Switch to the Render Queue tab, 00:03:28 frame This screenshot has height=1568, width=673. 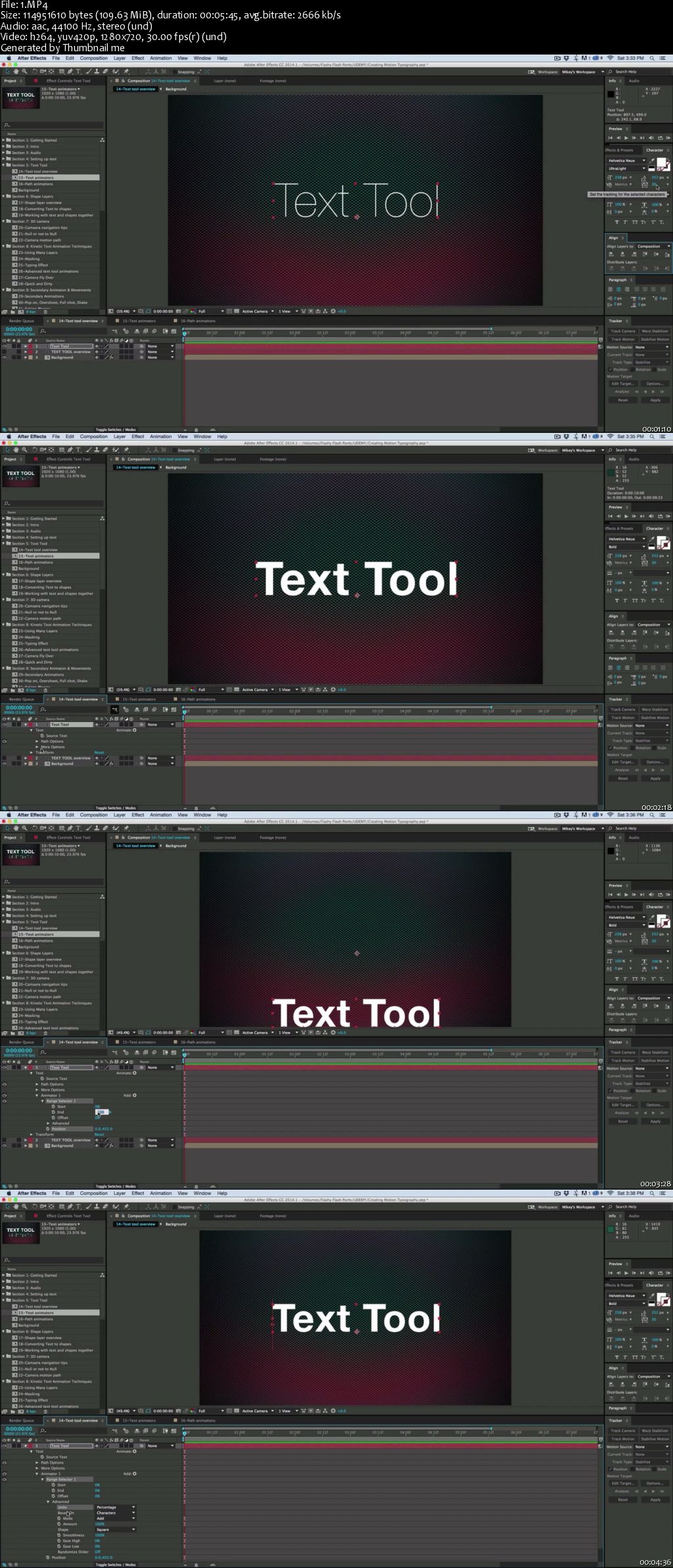click(22, 1042)
